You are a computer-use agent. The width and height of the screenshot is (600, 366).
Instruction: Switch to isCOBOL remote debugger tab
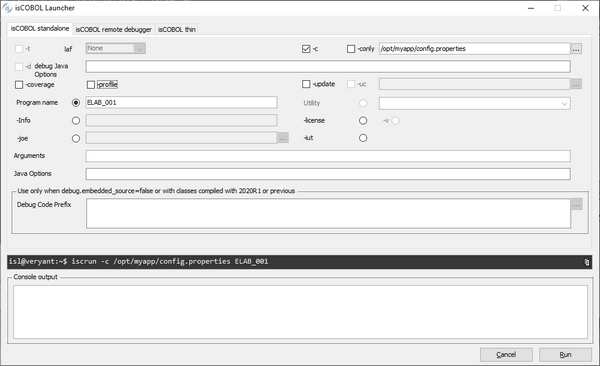click(113, 29)
